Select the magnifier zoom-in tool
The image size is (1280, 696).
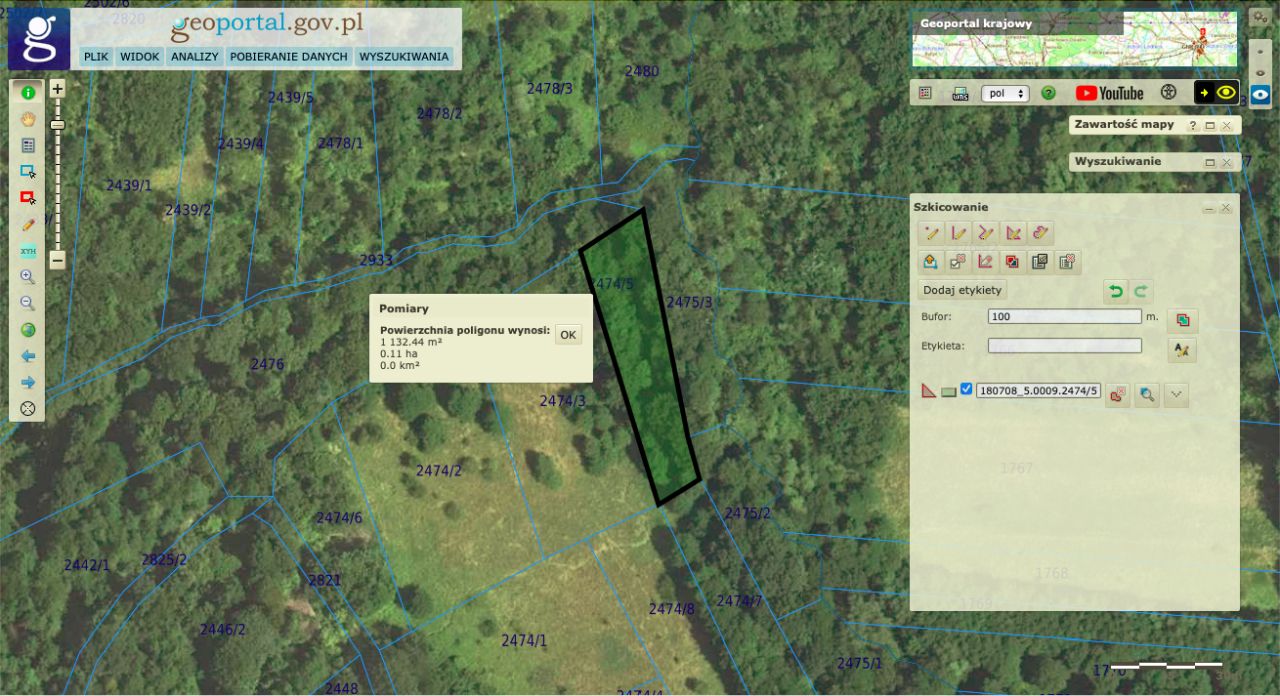tap(27, 277)
